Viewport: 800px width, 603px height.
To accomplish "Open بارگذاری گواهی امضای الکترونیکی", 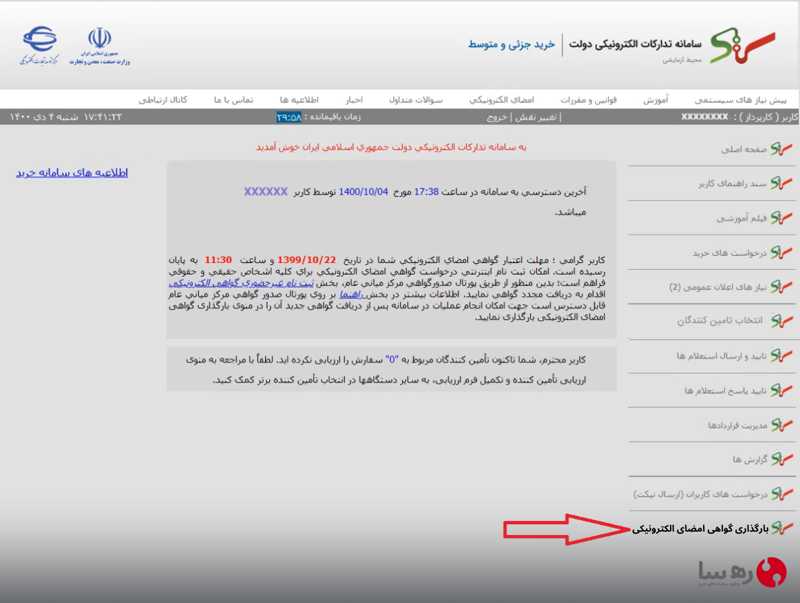I will click(x=700, y=529).
